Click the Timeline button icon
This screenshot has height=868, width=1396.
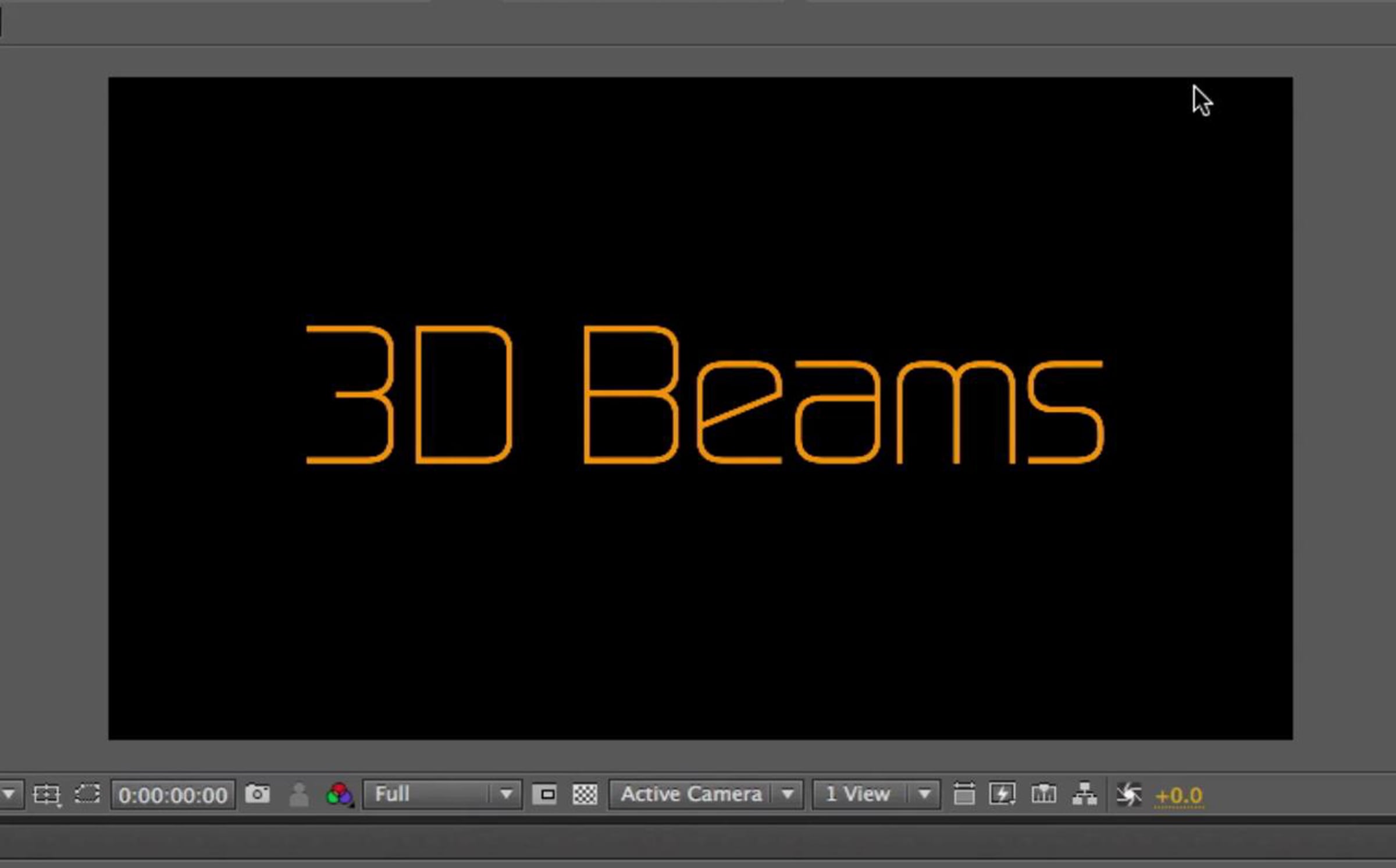tap(1044, 794)
